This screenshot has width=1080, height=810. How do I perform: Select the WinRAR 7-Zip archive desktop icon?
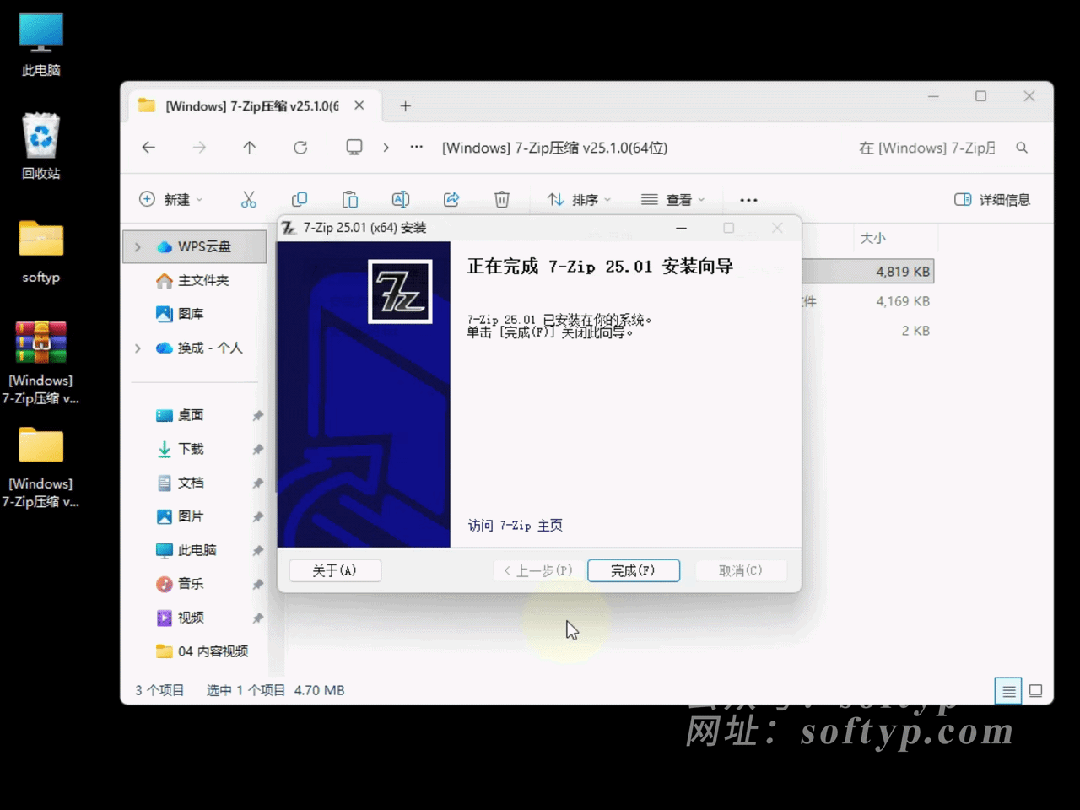[x=41, y=363]
